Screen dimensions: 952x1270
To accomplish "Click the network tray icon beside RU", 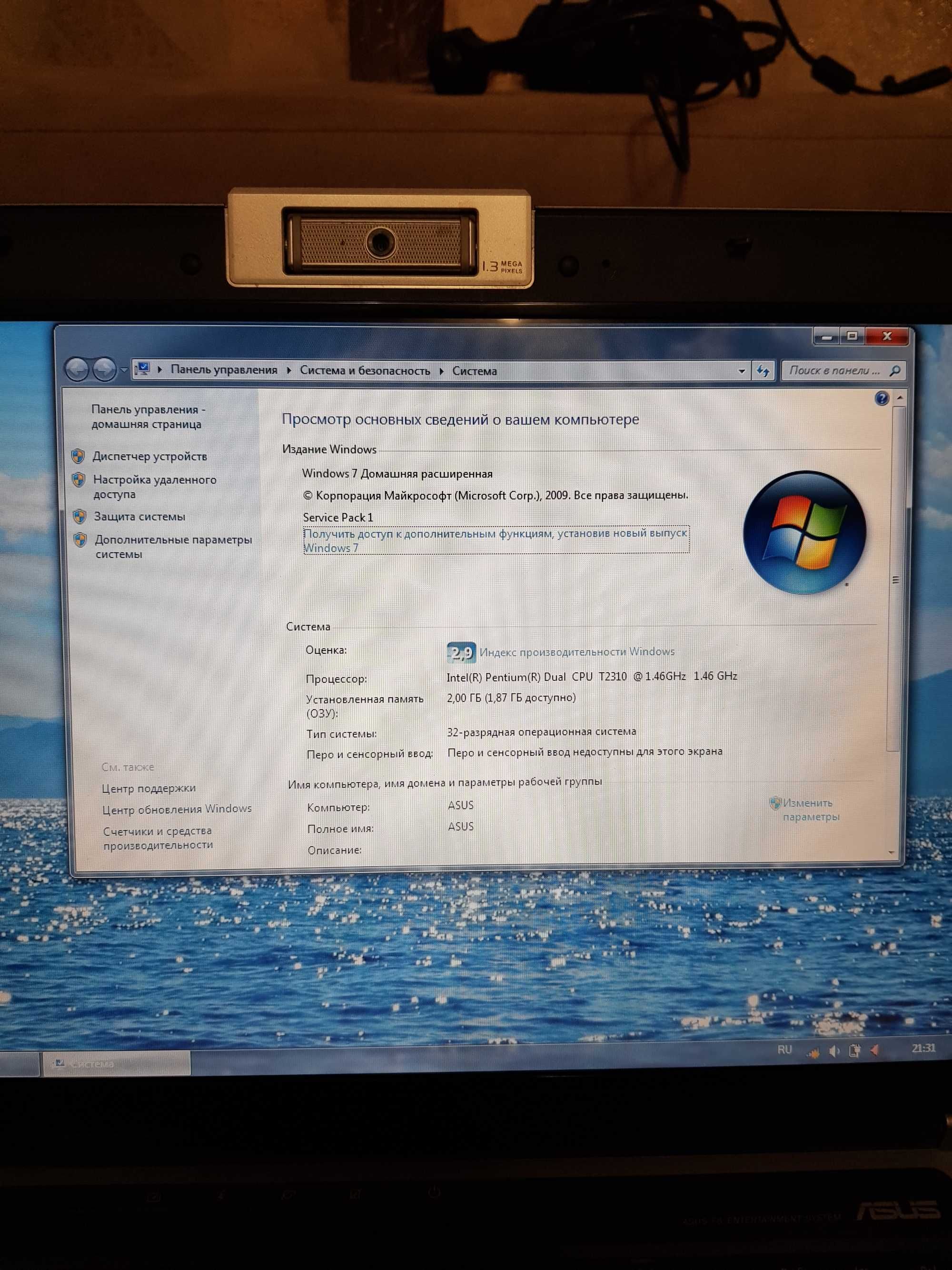I will point(813,1052).
